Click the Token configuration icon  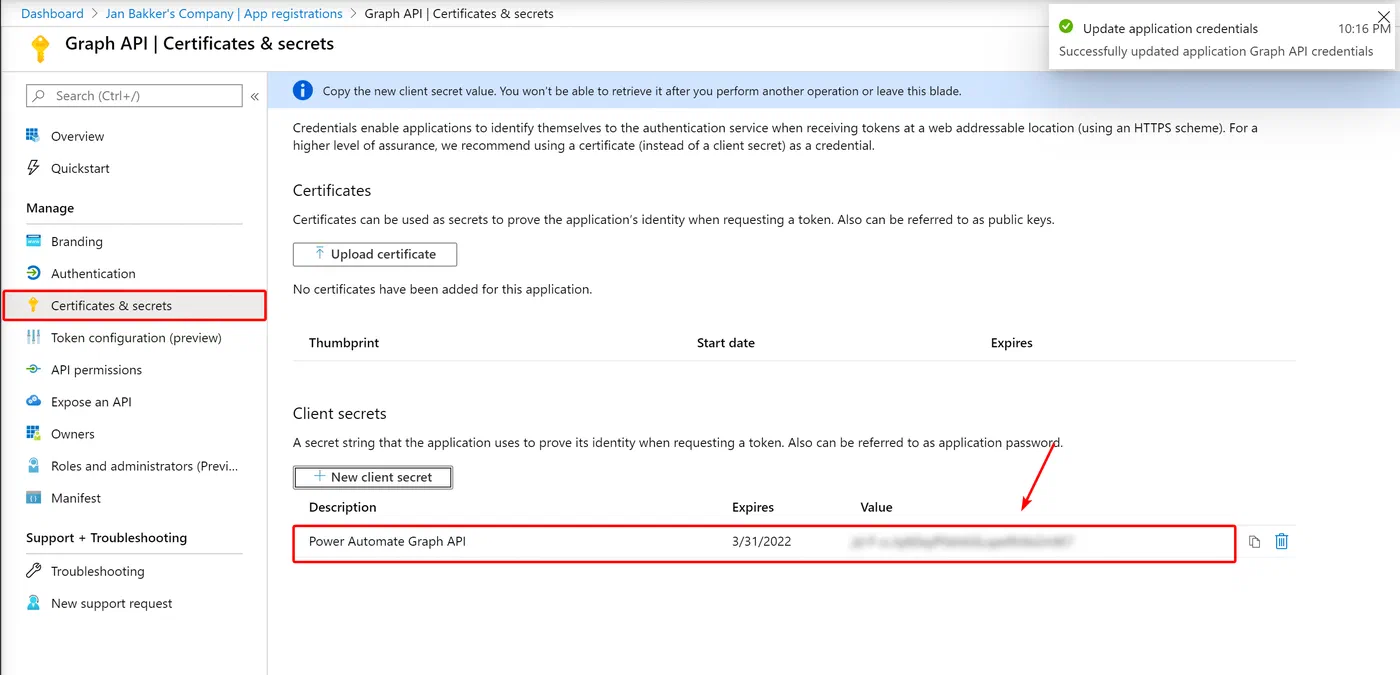33,337
